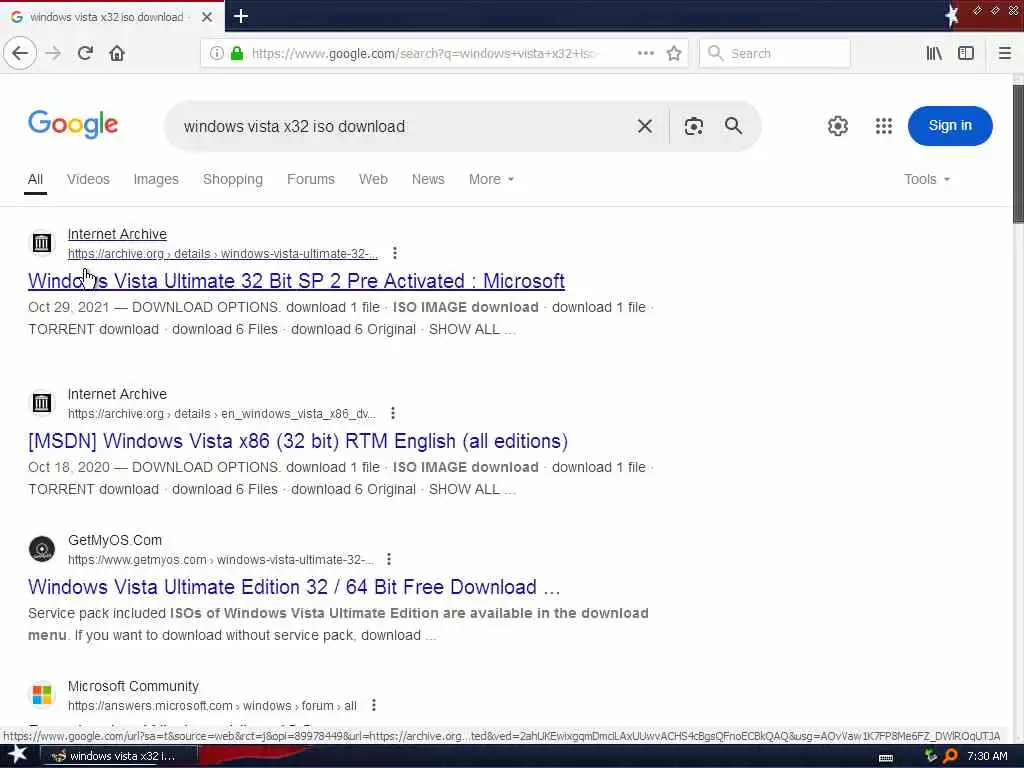This screenshot has height=768, width=1024.
Task: Click the star start button on taskbar
Action: pos(17,756)
